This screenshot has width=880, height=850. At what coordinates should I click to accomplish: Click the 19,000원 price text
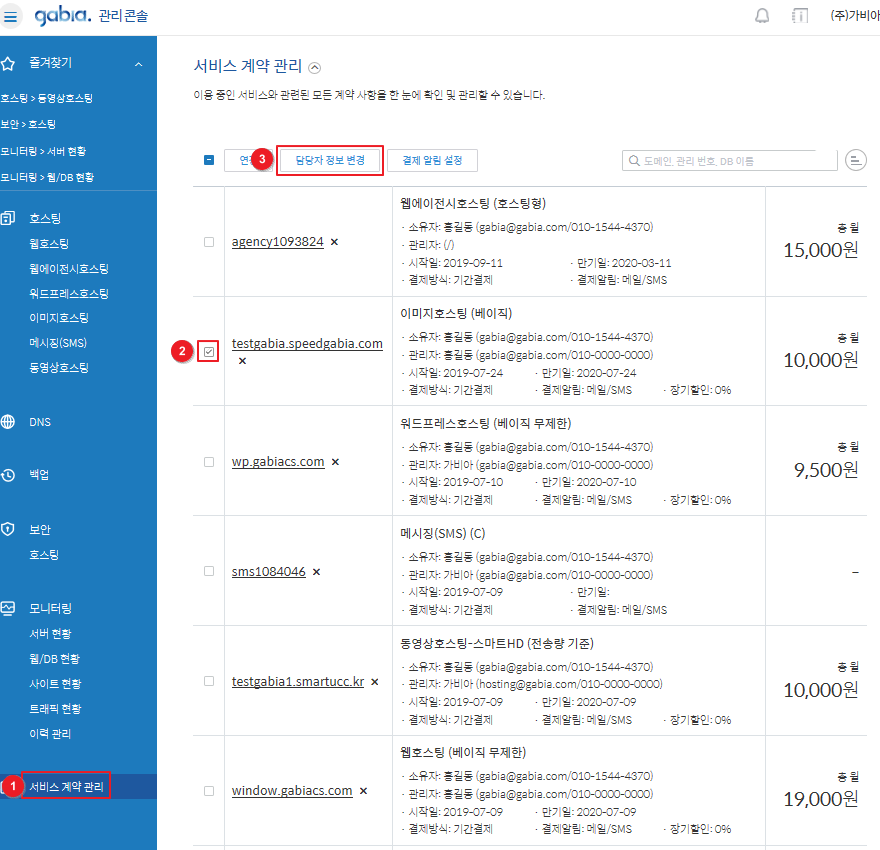point(821,800)
